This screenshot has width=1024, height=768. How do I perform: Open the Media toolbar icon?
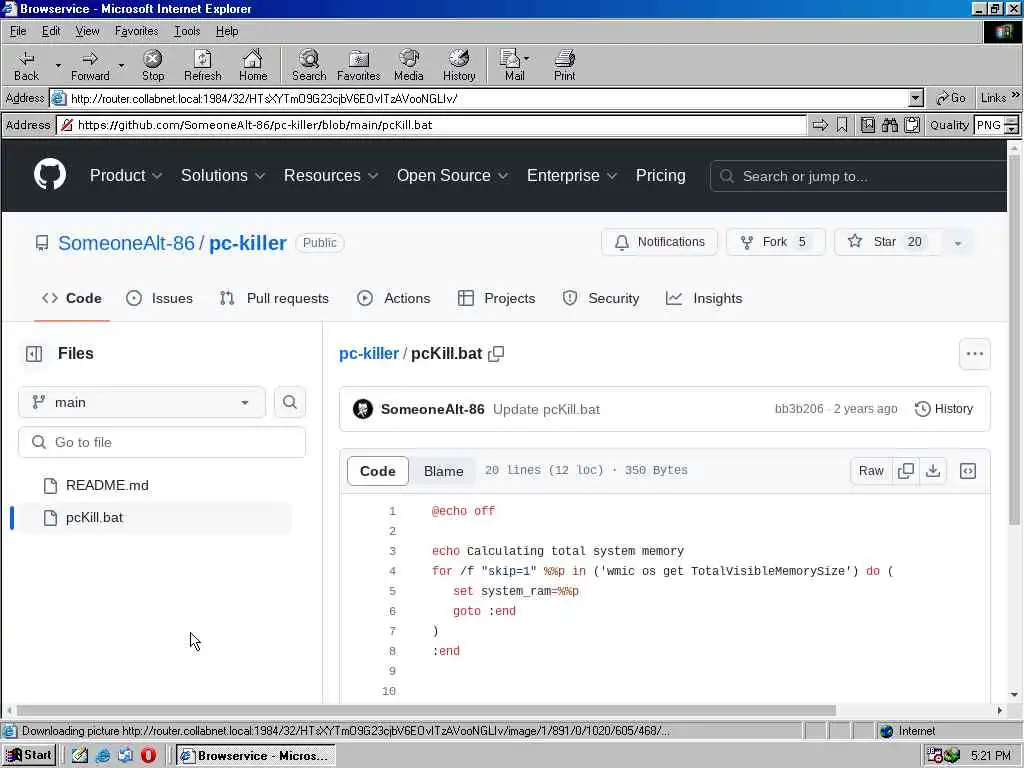click(x=409, y=65)
